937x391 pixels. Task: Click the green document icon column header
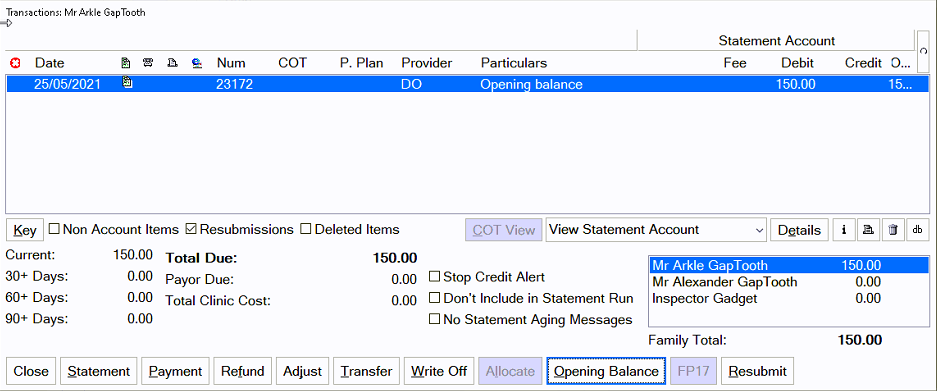(x=125, y=63)
